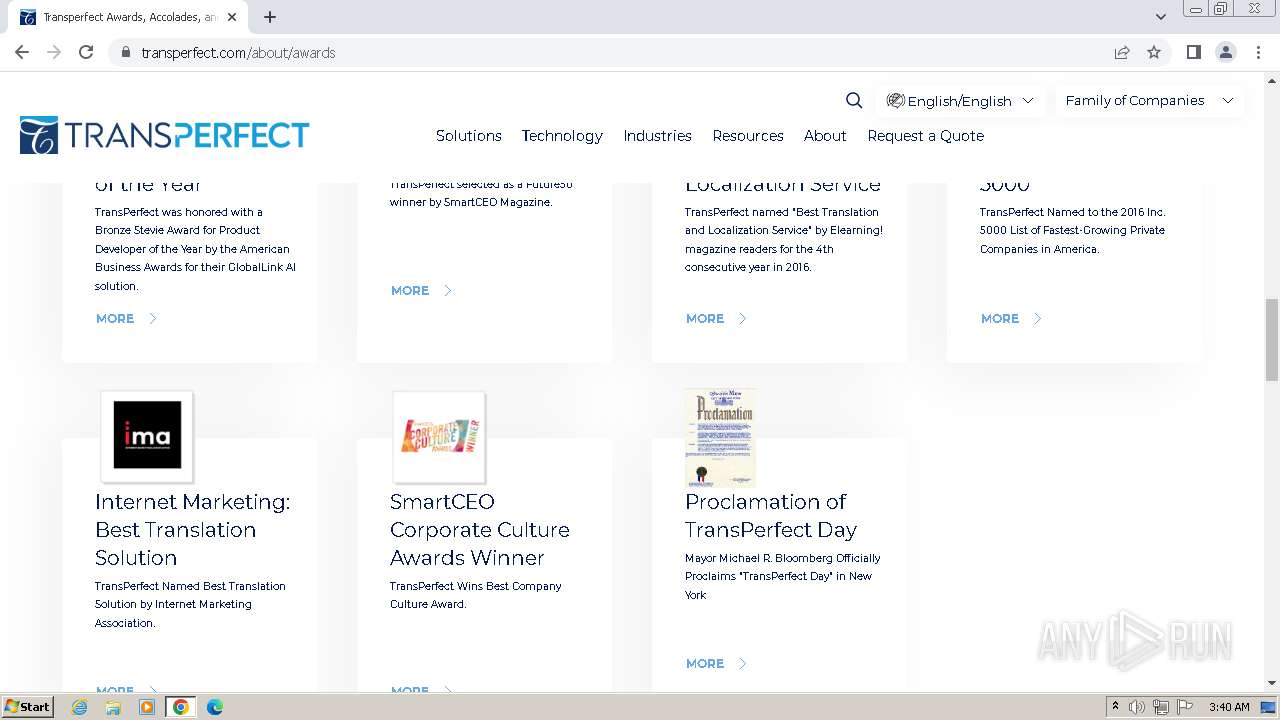The width and height of the screenshot is (1280, 720).
Task: Click MORE under Future50 SmartCEO card
Action: click(410, 290)
